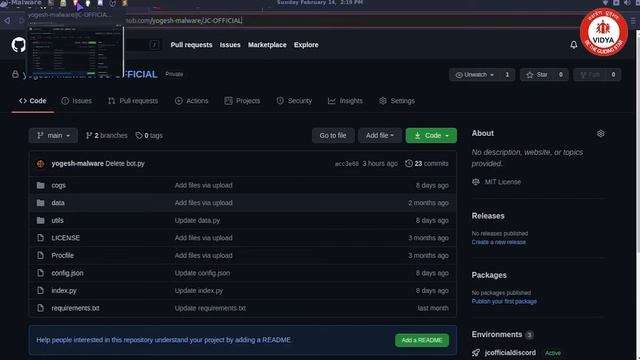Star this repository
This screenshot has height=360, width=640.
(x=537, y=75)
